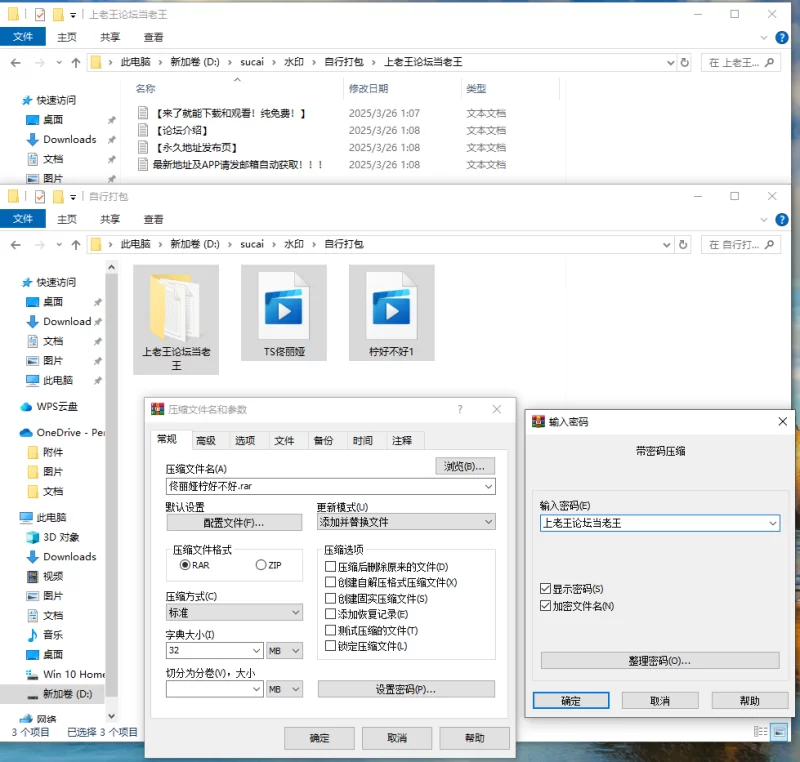Click the WinRAR icon in 压缩文件名和参数 title bar
This screenshot has width=800, height=762.
(x=158, y=409)
